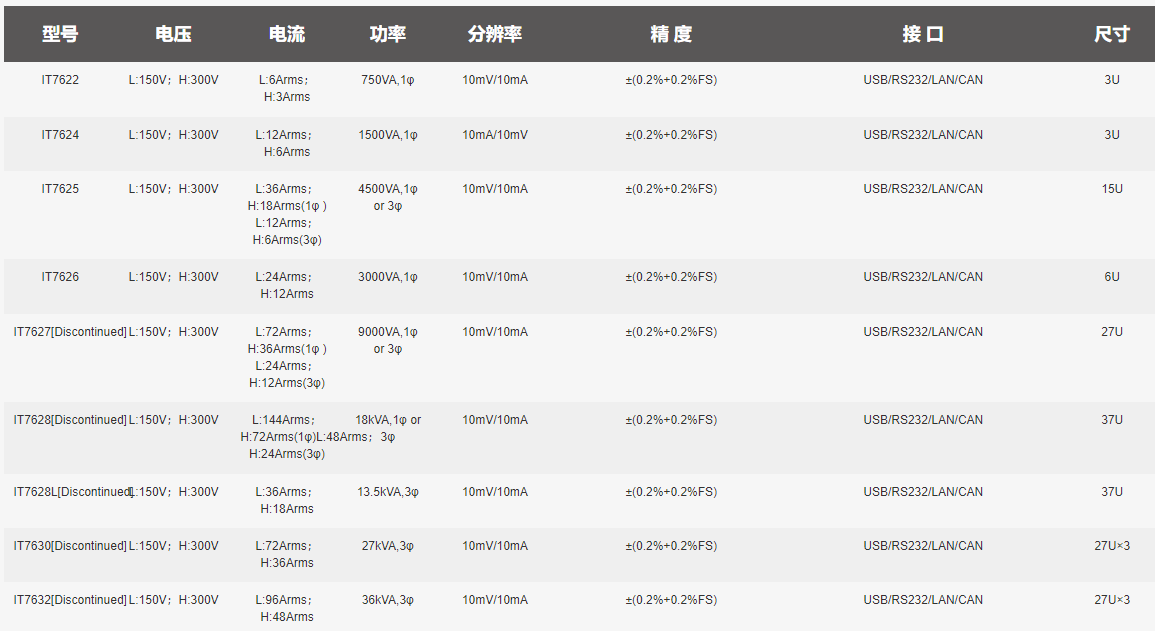Click the "13.5kVA,3φ" power cell

[x=387, y=492]
